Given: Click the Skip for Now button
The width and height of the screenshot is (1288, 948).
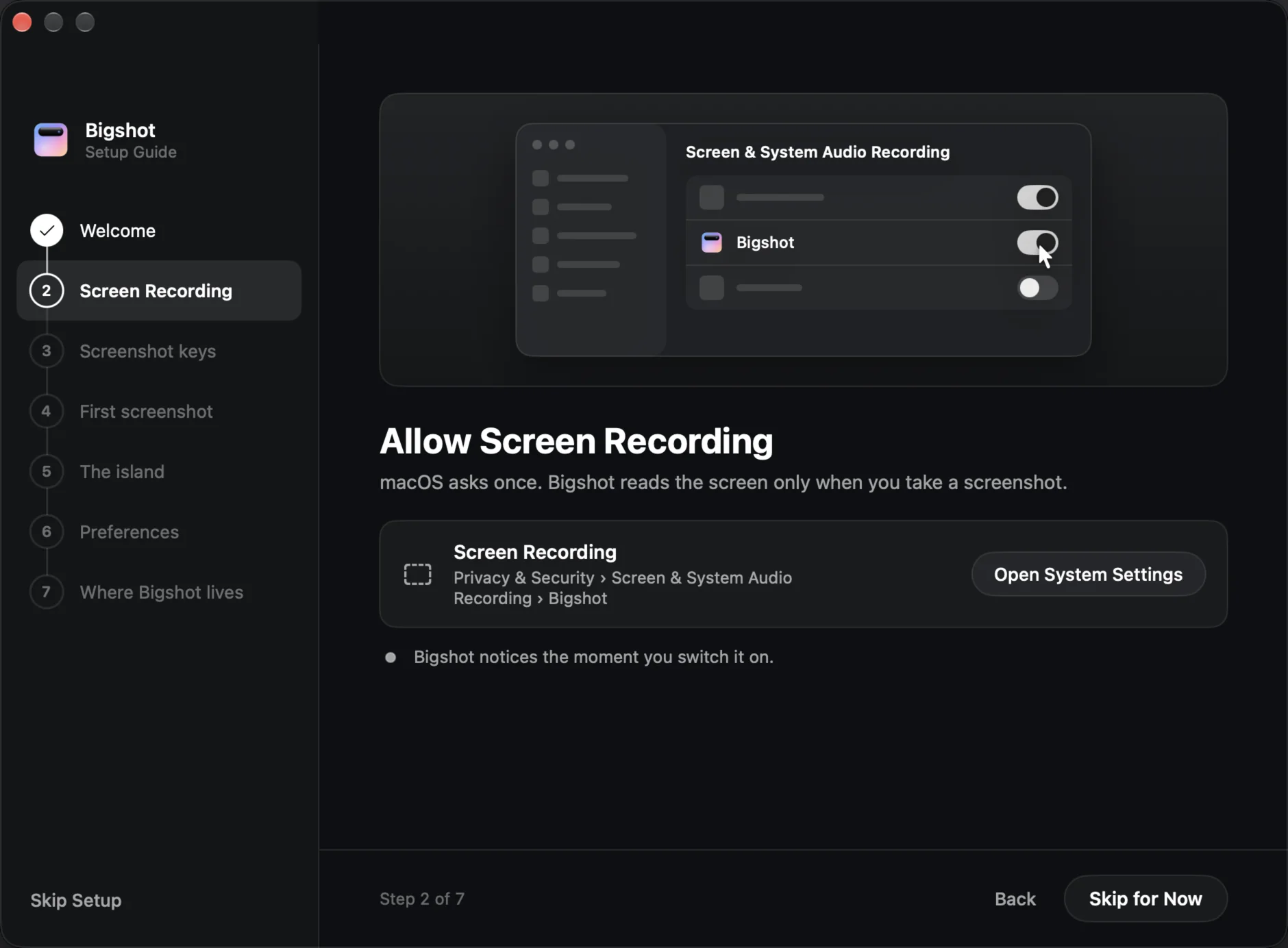Looking at the screenshot, I should pos(1145,899).
